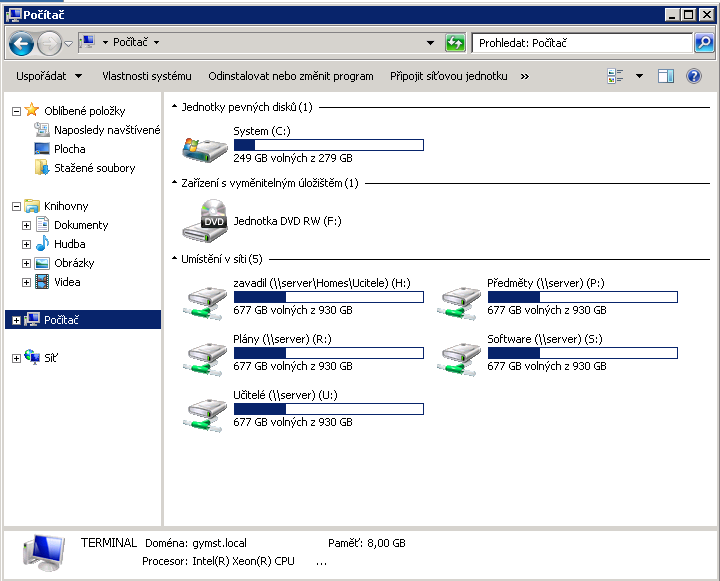The image size is (720, 581).
Task: Click Připojit síťovou jednotku
Action: tap(449, 76)
